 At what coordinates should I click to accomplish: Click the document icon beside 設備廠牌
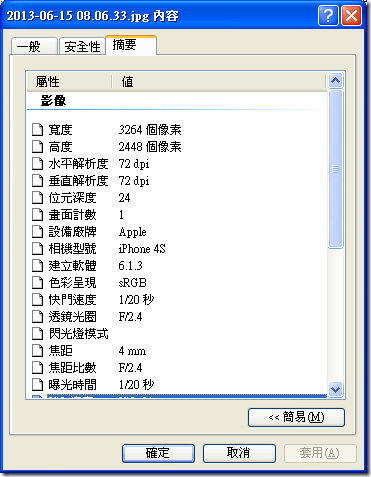38,232
